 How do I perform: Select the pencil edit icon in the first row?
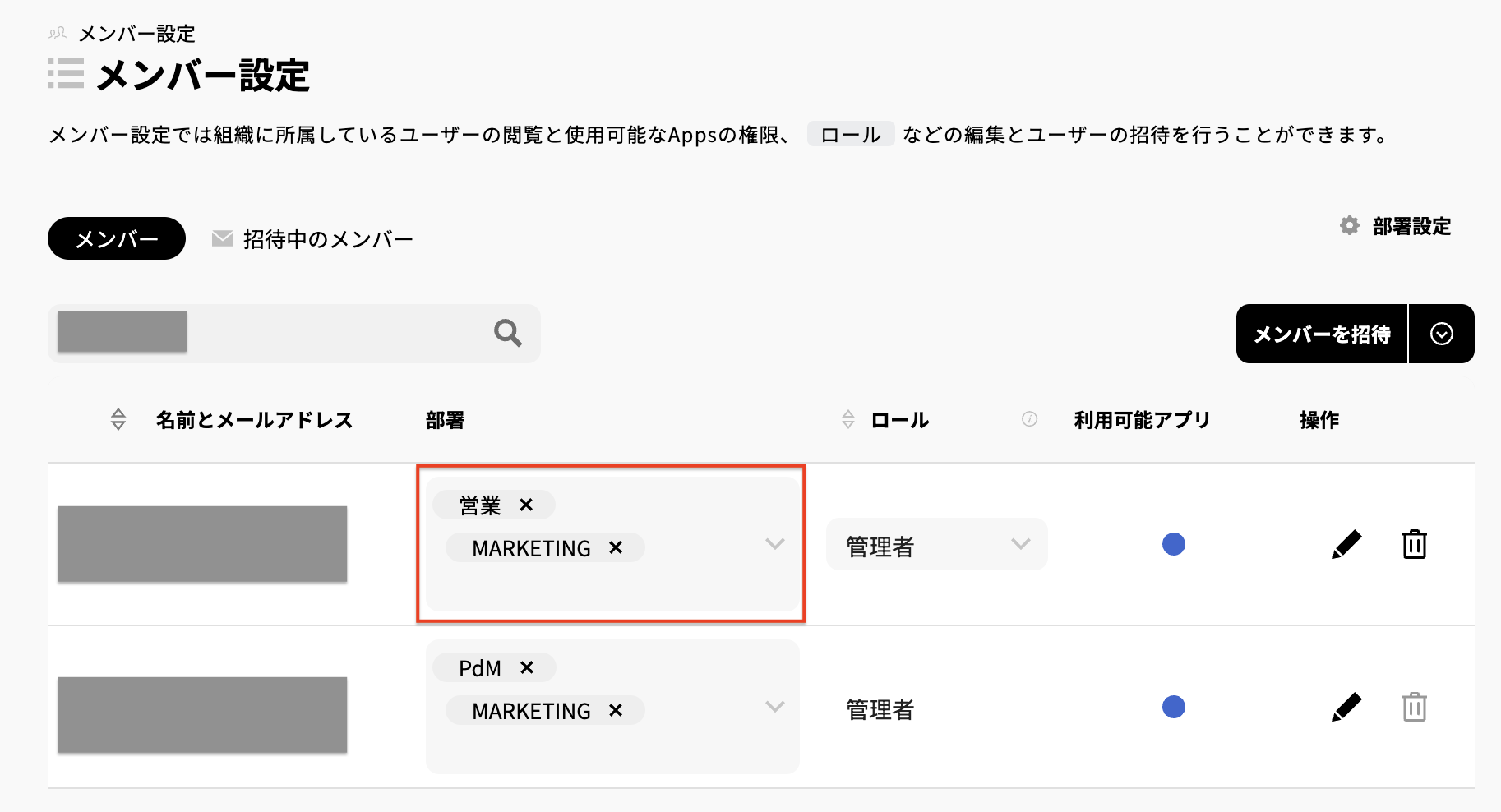[x=1346, y=543]
